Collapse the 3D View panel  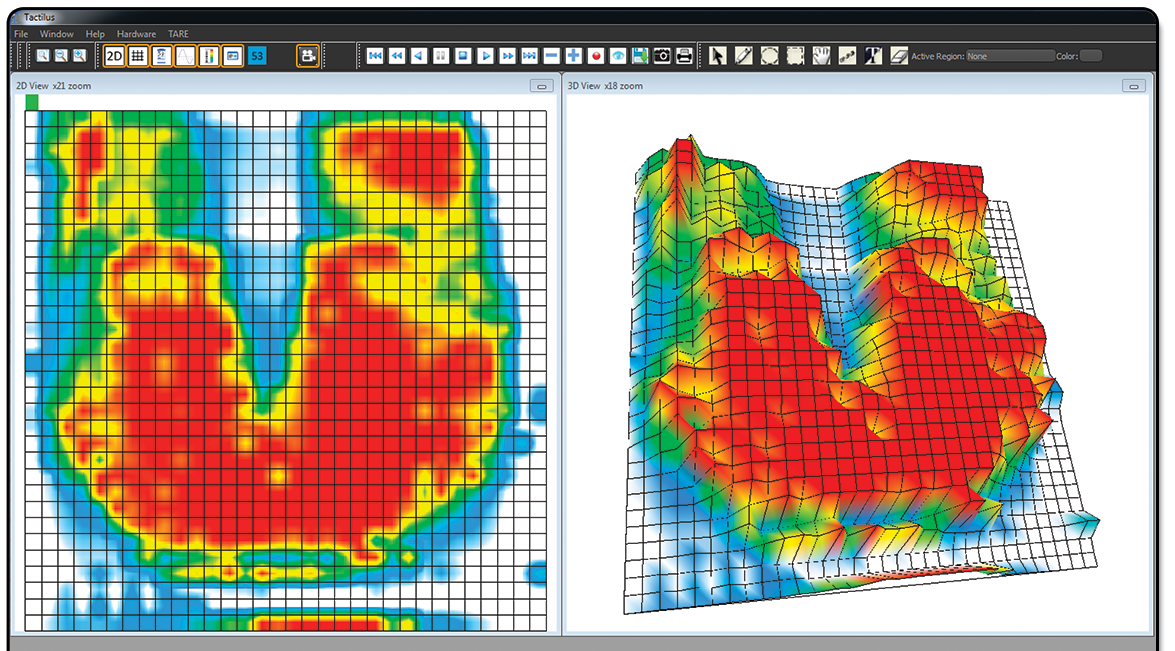[x=1134, y=86]
